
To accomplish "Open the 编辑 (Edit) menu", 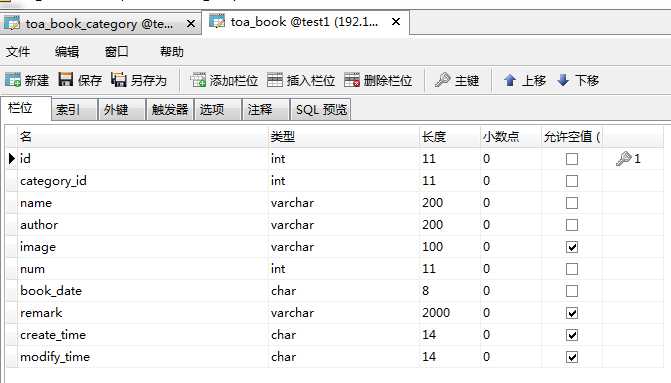I will [x=67, y=52].
